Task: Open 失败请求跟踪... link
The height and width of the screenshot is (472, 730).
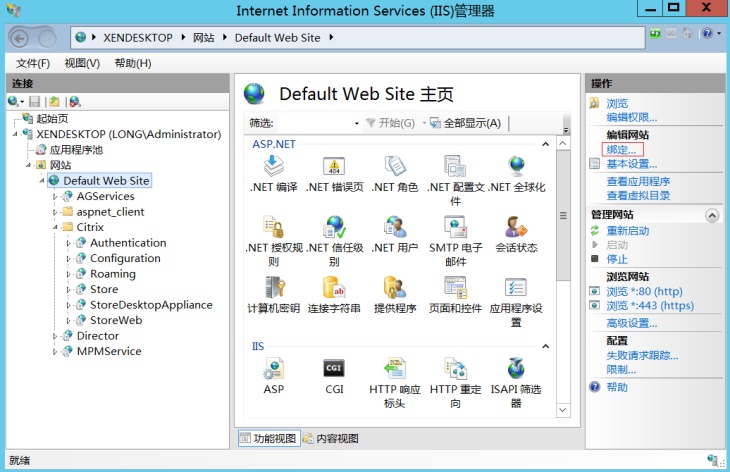Action: 642,356
